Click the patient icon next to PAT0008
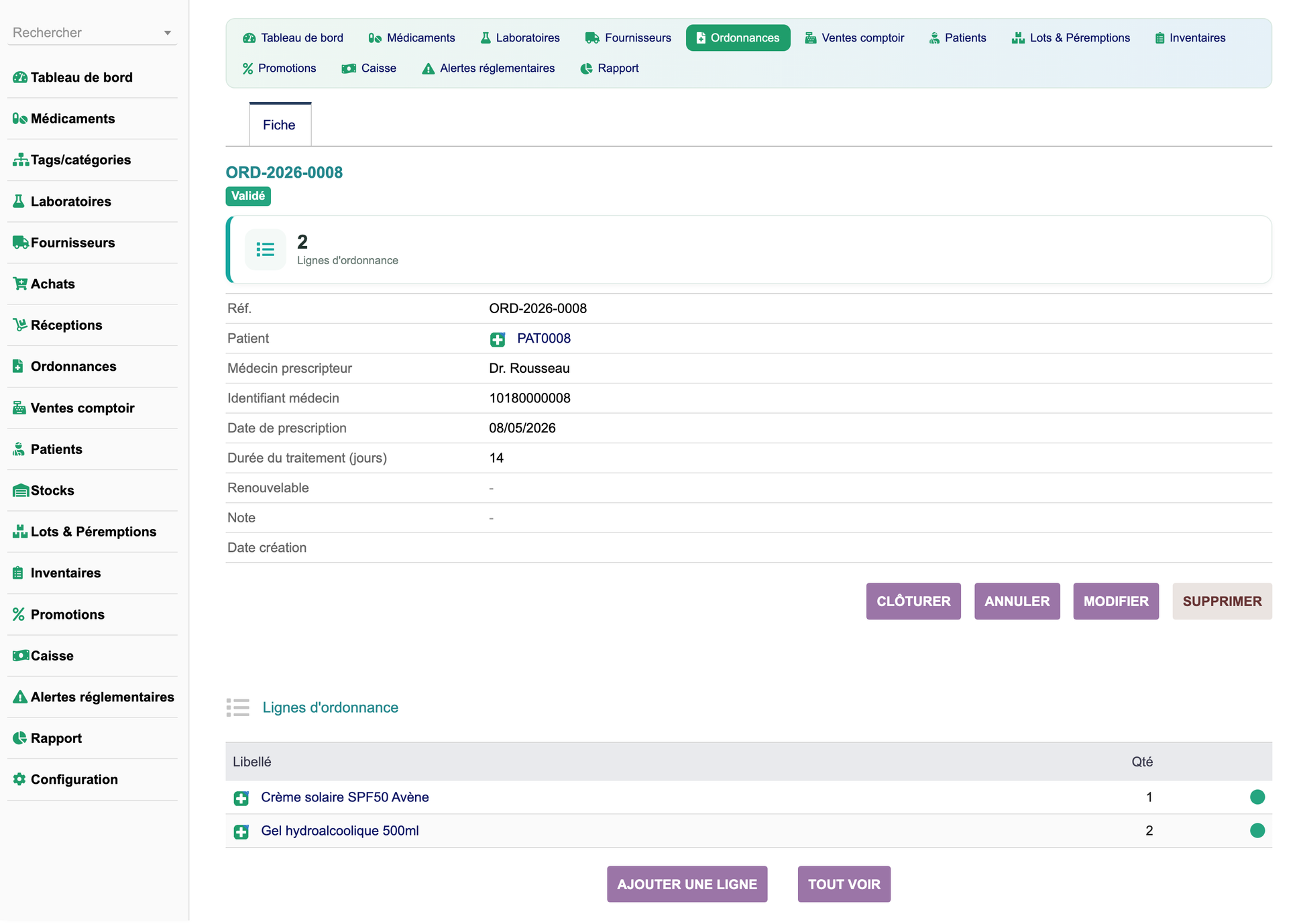This screenshot has width=1305, height=924. (498, 340)
